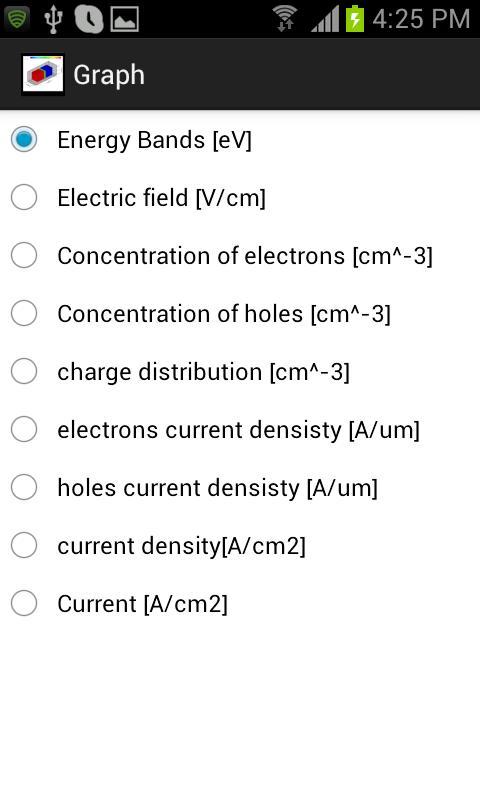Tap the charging battery icon
This screenshot has height=800, width=480.
(355, 19)
